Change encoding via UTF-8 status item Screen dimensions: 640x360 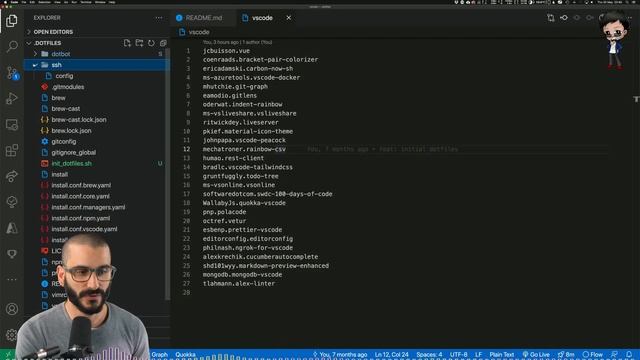click(x=458, y=355)
